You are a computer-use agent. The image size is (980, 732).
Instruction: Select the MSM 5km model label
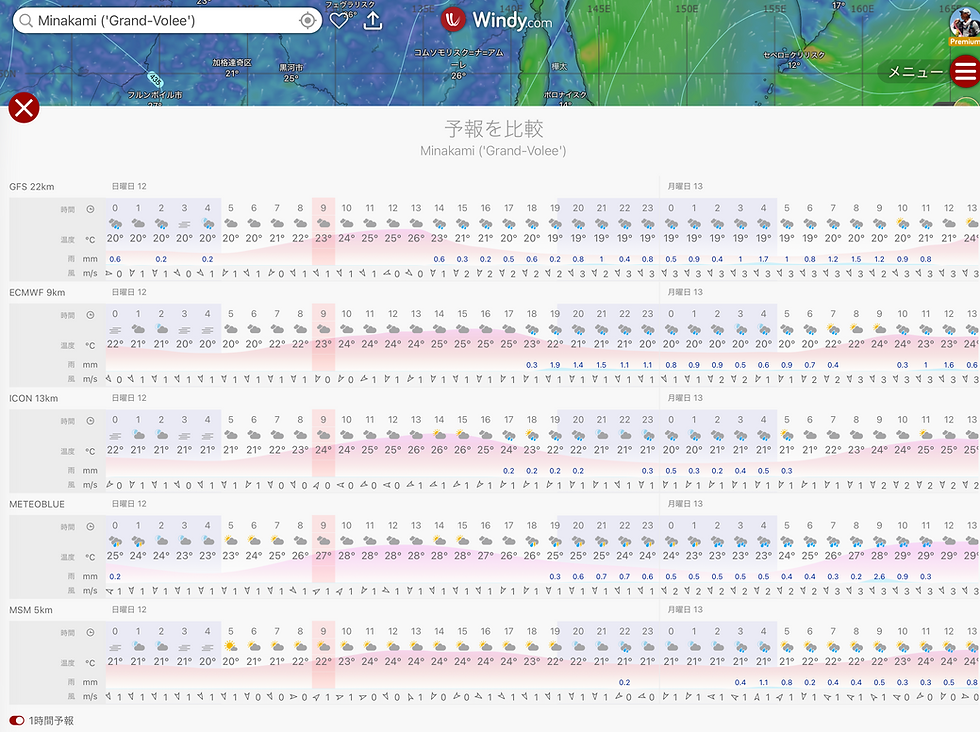[31, 610]
